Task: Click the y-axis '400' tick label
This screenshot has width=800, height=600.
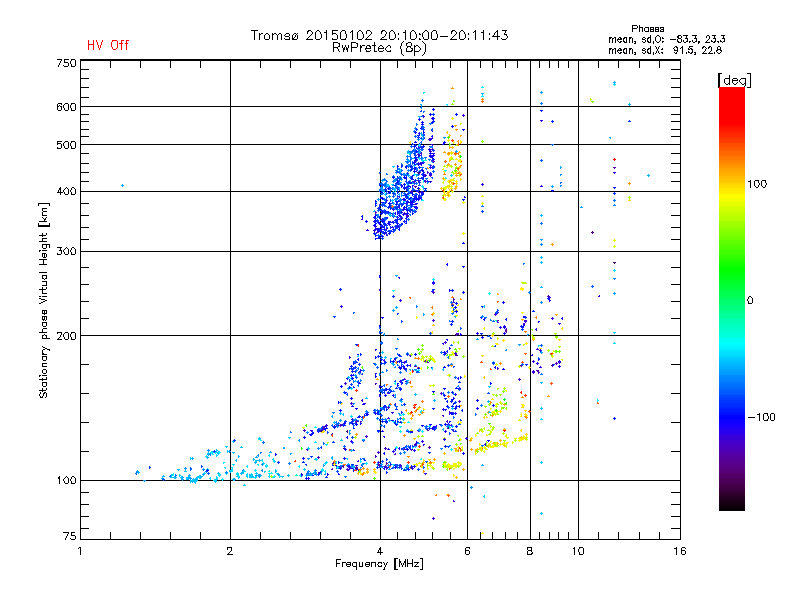Action: (66, 191)
